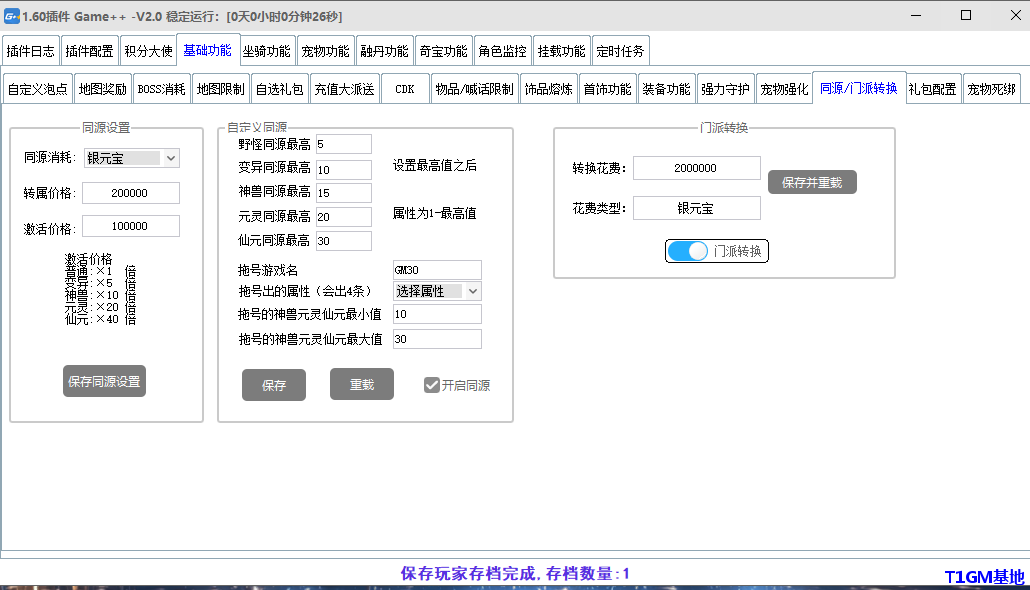Switch to the 地图限制 sub-tab

(x=221, y=89)
